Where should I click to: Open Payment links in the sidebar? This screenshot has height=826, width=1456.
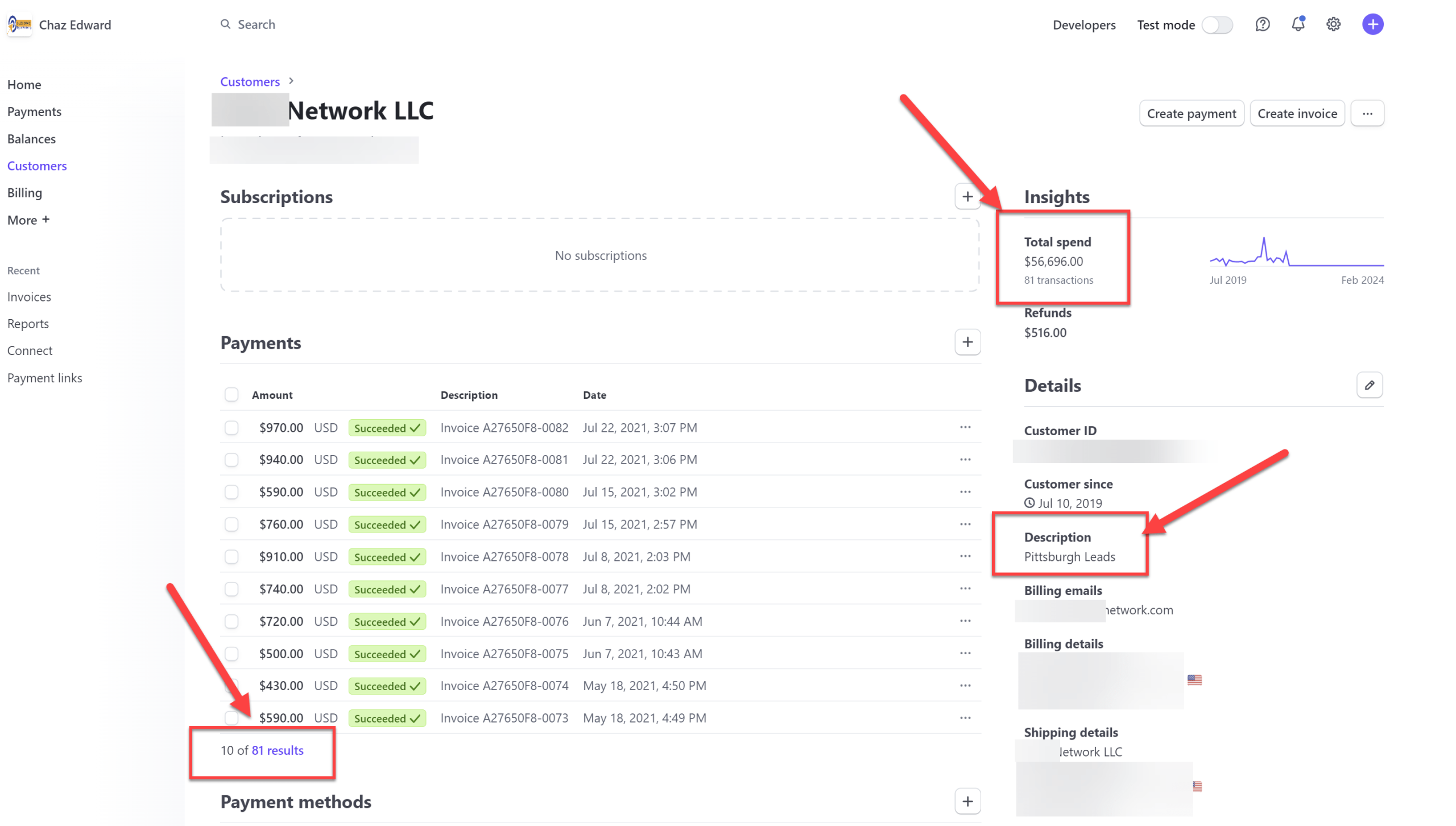[x=44, y=378]
